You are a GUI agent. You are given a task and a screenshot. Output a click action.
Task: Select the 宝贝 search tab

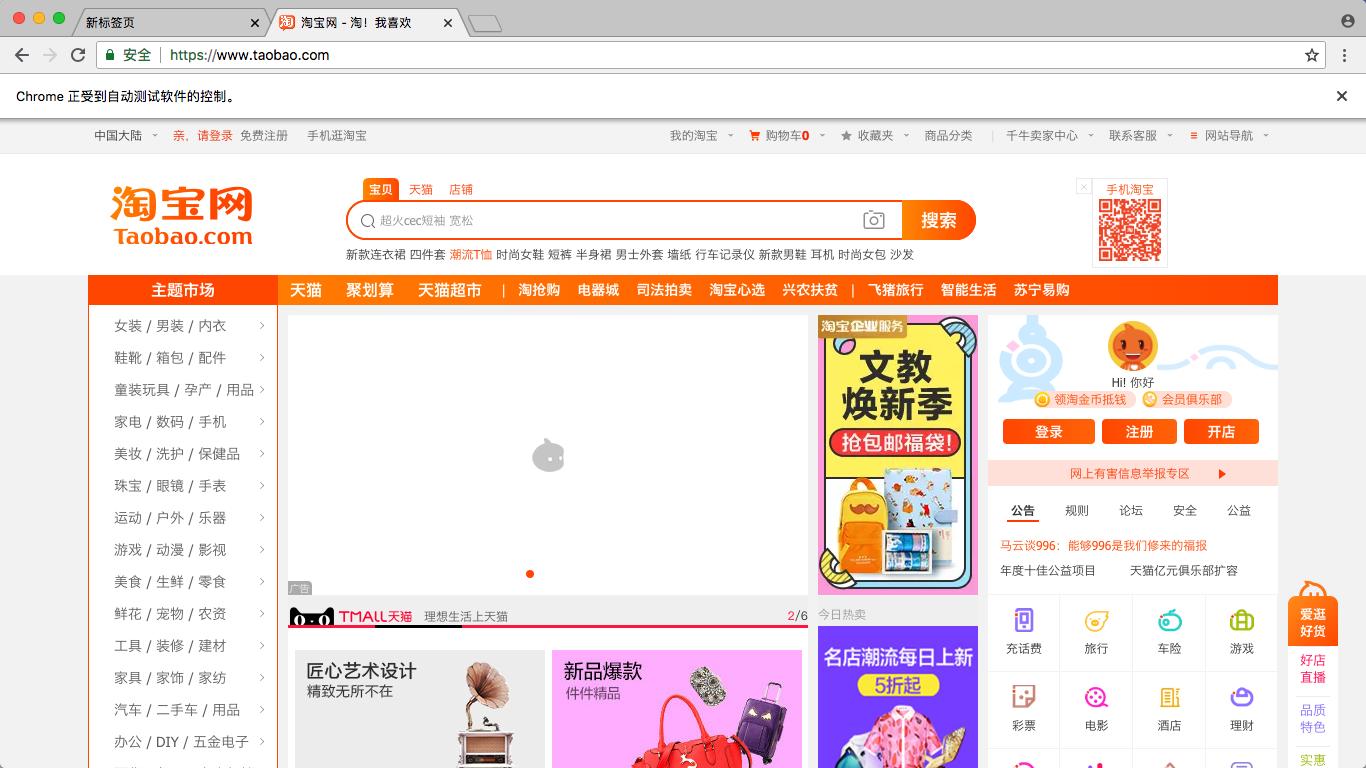(381, 189)
